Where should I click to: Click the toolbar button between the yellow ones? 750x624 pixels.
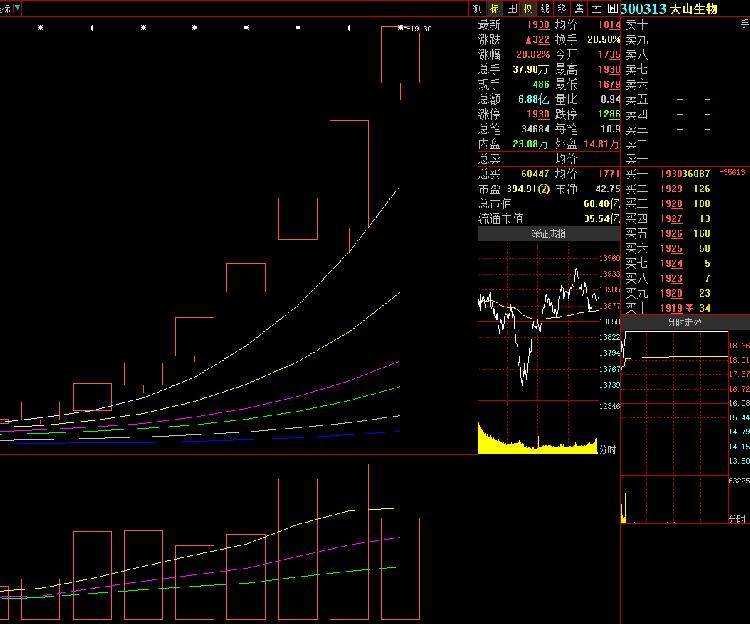point(512,8)
